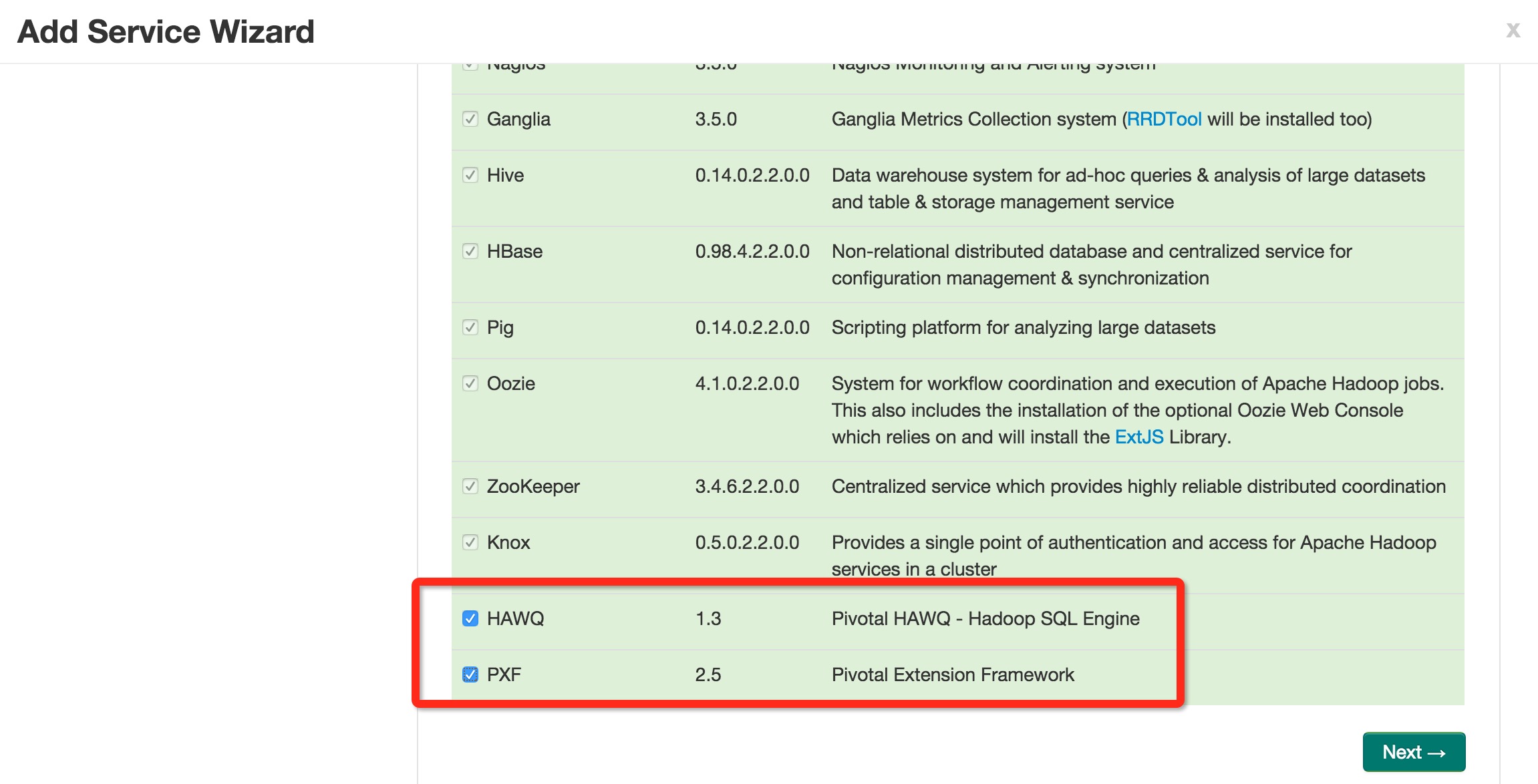This screenshot has height=784, width=1538.
Task: Open the RRDTool link
Action: click(x=1164, y=119)
